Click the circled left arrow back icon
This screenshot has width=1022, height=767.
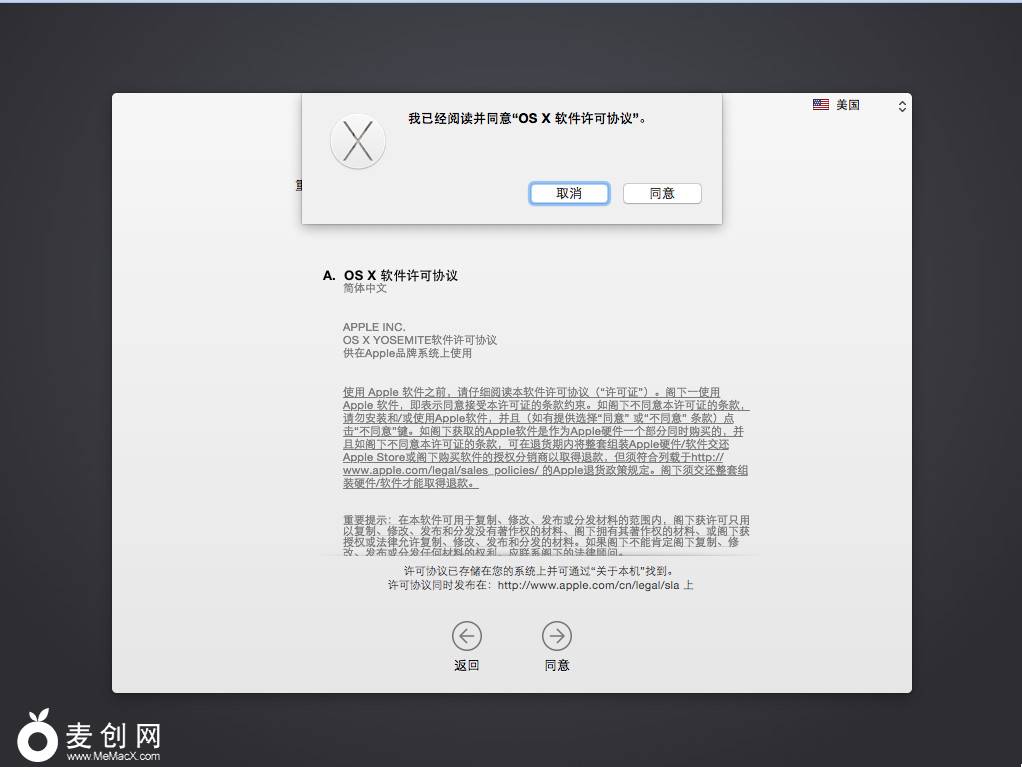(x=466, y=635)
